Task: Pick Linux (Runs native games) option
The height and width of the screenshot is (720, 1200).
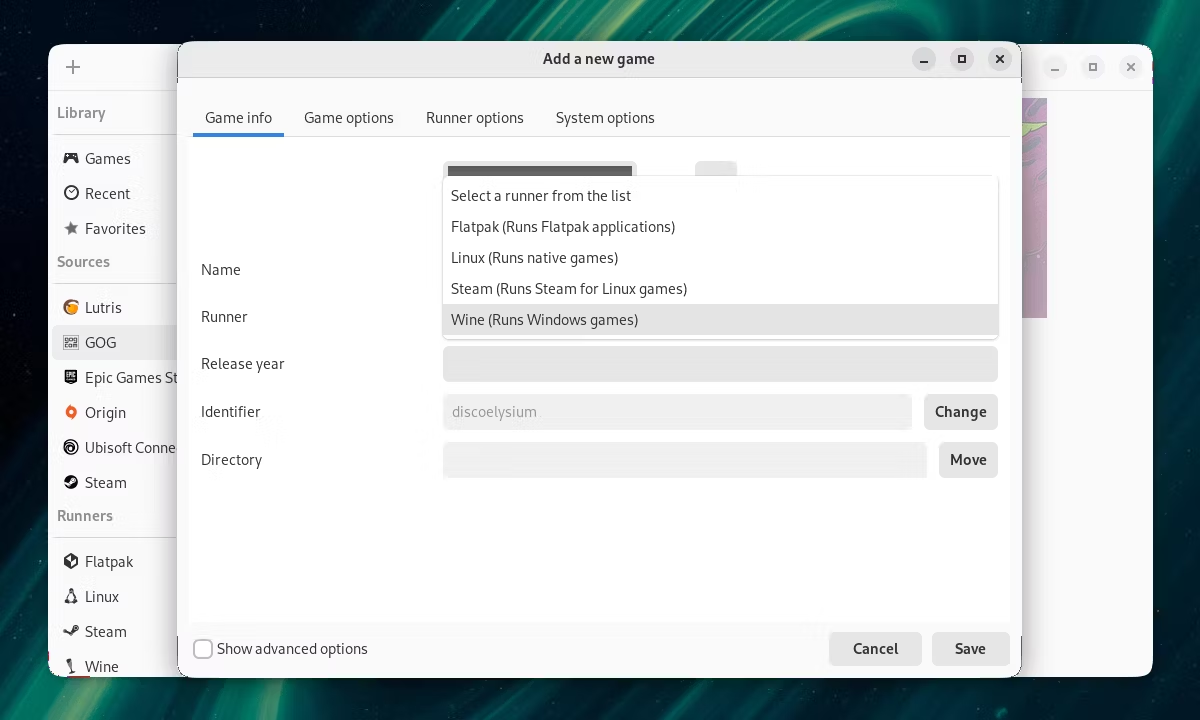Action: [x=720, y=258]
